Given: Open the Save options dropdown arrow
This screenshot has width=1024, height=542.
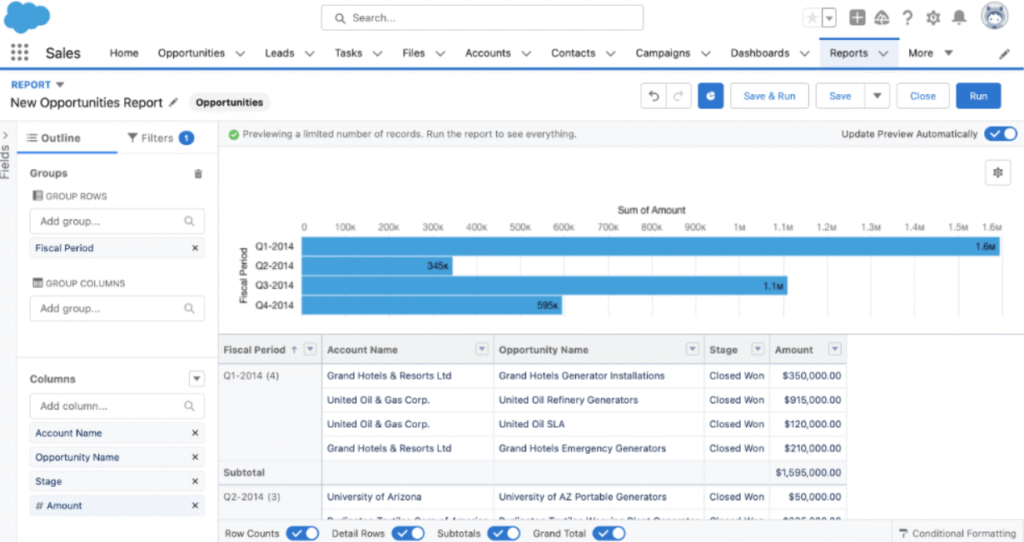Looking at the screenshot, I should coord(877,96).
